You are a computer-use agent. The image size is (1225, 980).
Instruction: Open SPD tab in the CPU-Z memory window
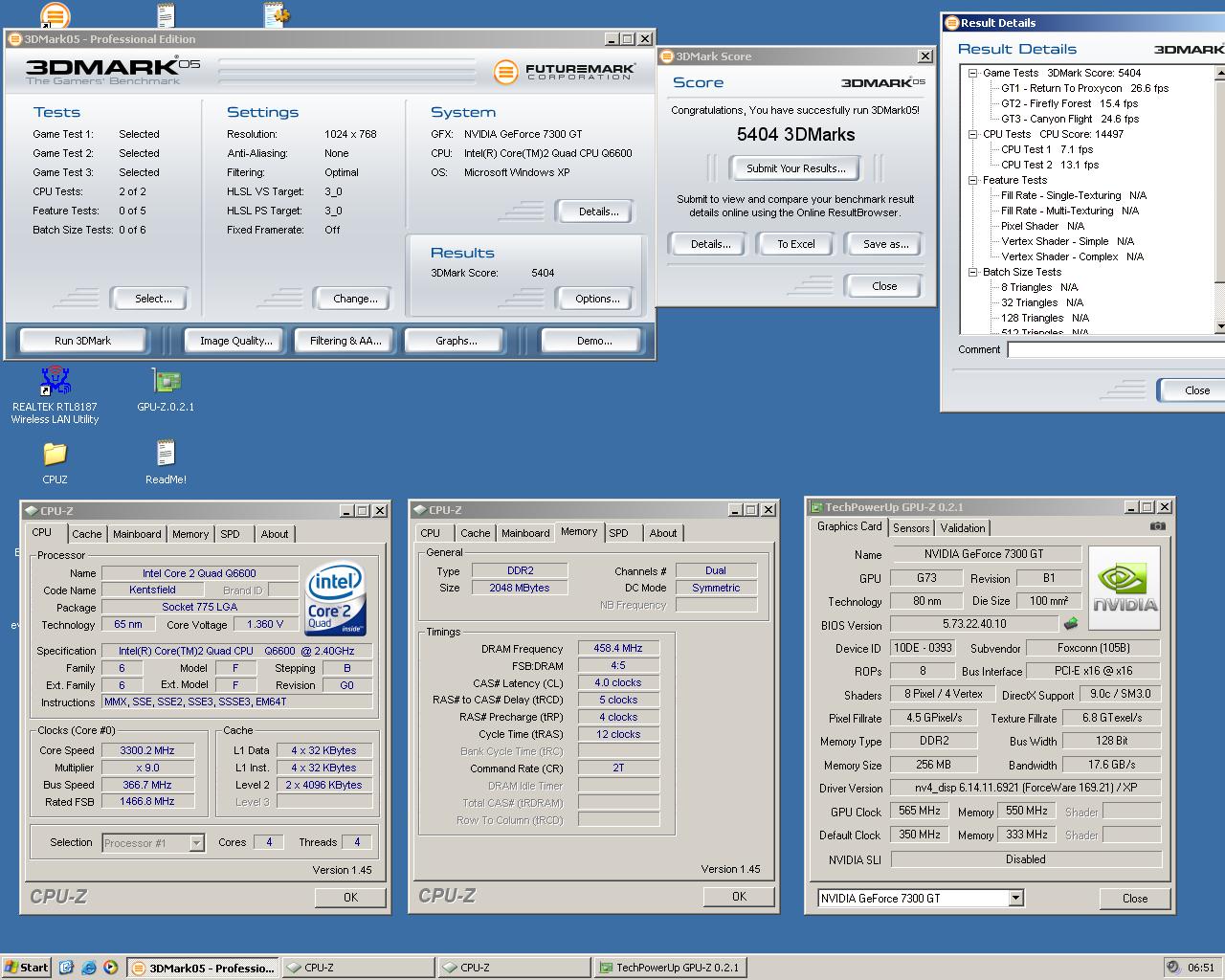tap(618, 533)
